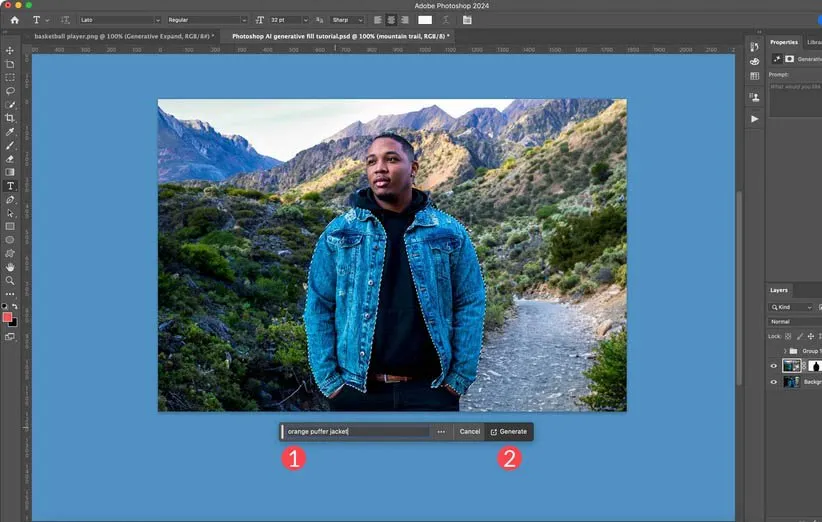Click the Actions play icon in side dock
822x522 pixels.
754,119
